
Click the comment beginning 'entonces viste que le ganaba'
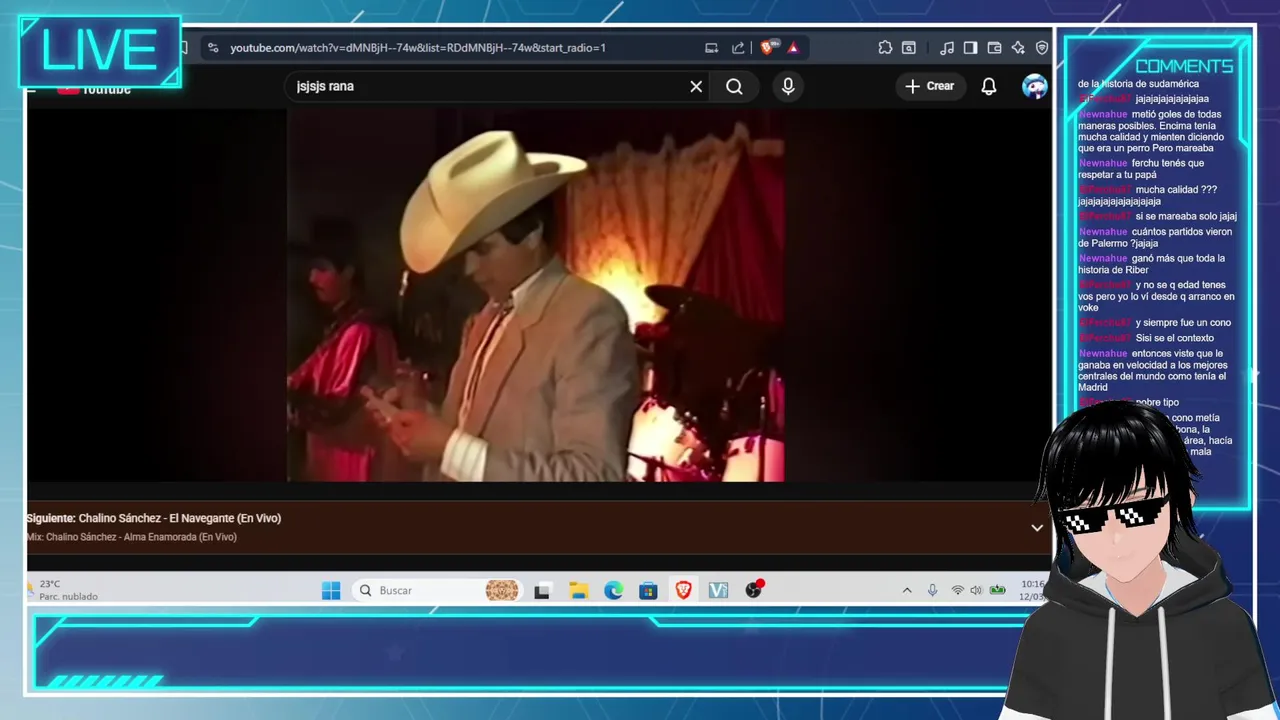[x=1152, y=370]
